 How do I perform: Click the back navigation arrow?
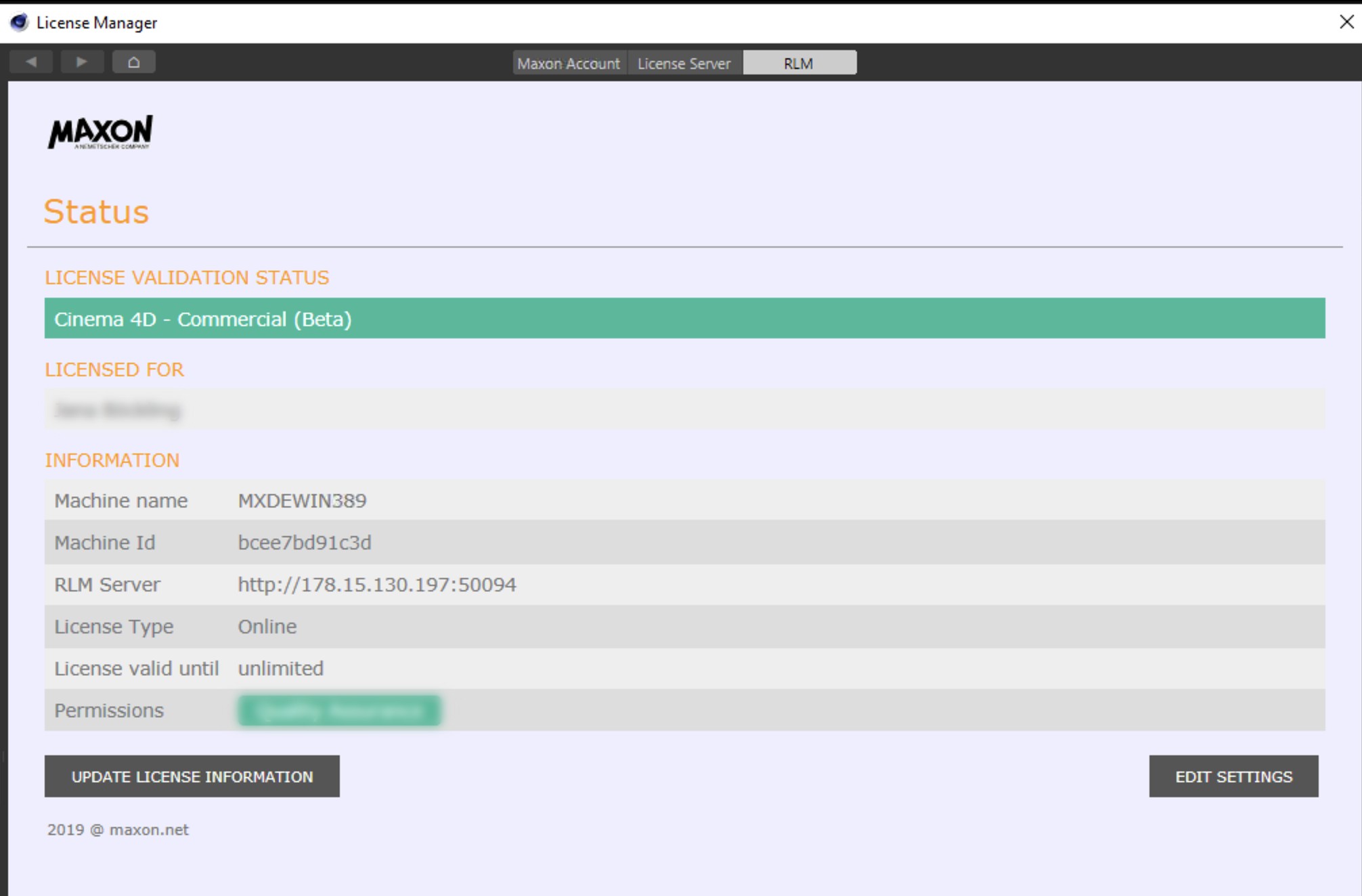tap(31, 62)
